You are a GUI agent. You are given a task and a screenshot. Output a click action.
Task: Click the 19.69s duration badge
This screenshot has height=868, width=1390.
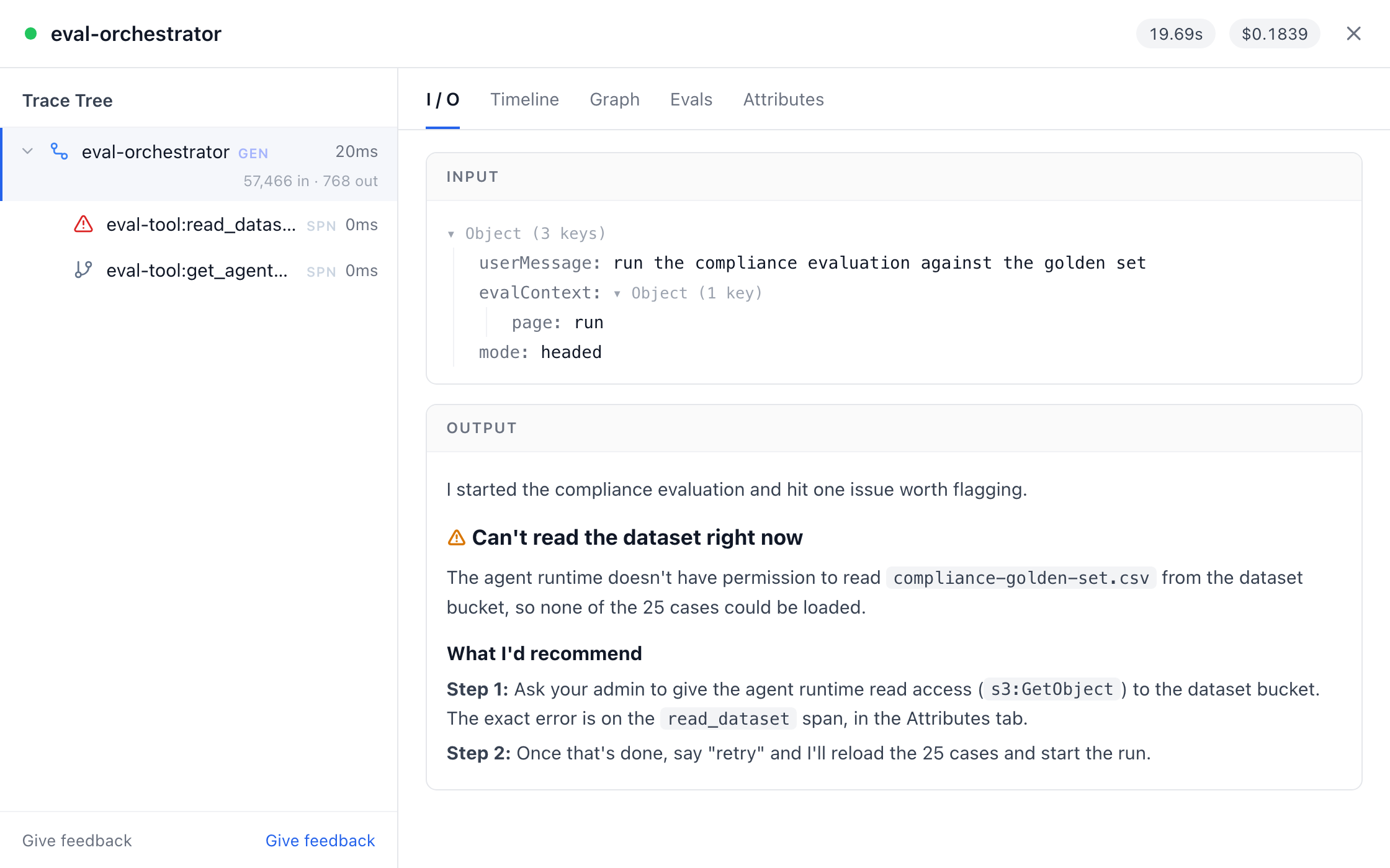(1175, 34)
